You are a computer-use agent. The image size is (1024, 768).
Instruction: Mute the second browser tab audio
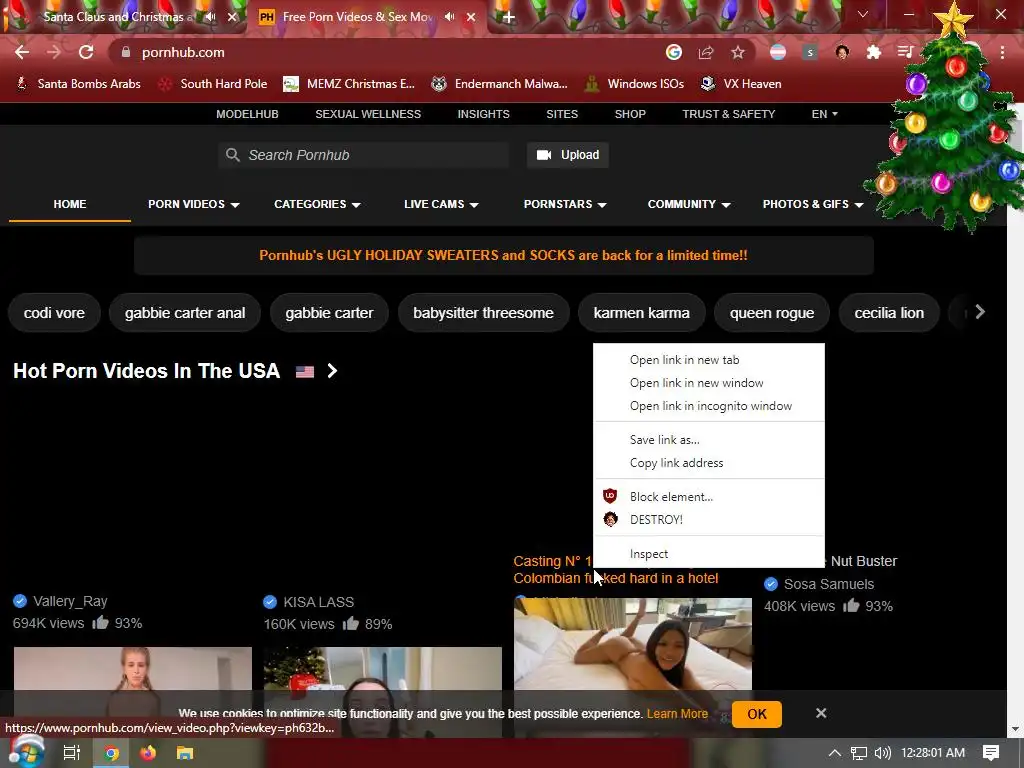point(449,17)
